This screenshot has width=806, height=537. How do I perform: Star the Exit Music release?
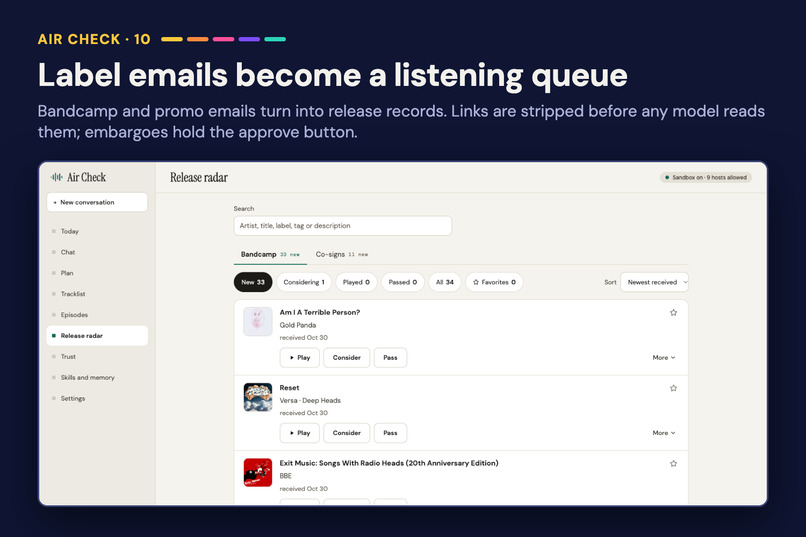(x=673, y=464)
